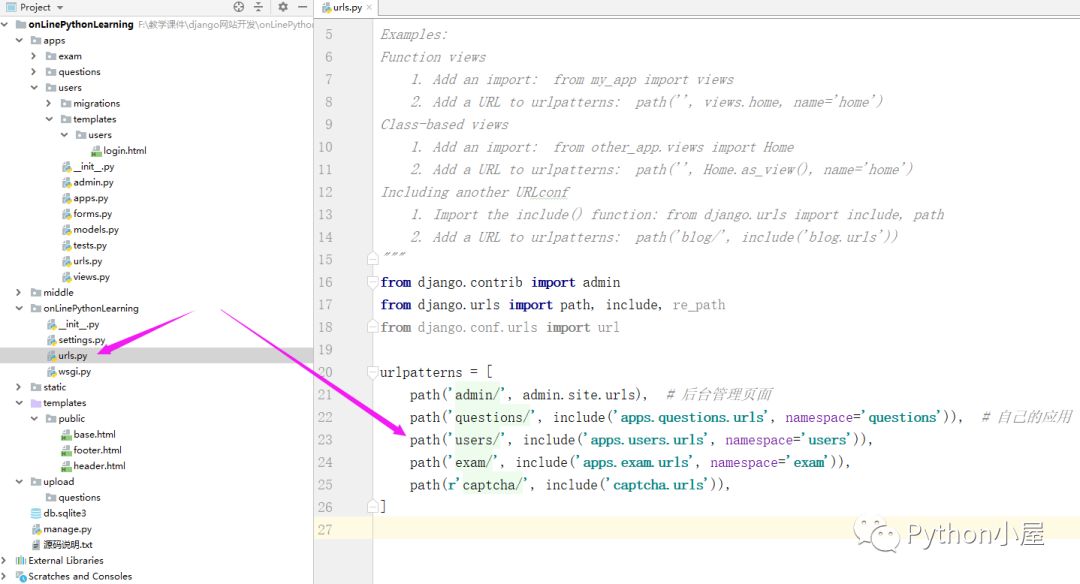Expand the migrations folder arrow
The width and height of the screenshot is (1080, 584).
click(x=49, y=103)
